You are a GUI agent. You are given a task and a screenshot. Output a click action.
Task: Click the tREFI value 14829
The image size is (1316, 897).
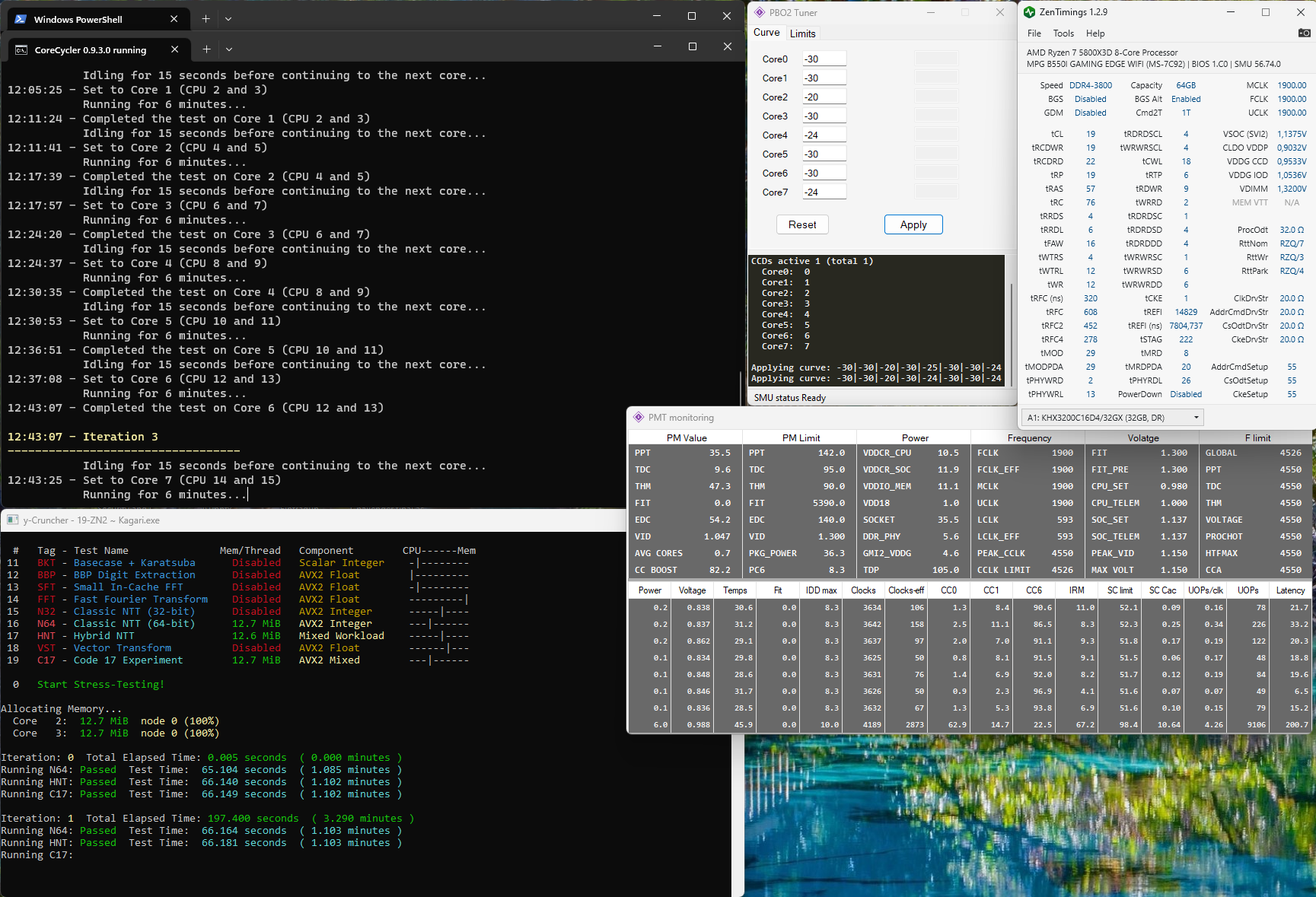point(1186,312)
